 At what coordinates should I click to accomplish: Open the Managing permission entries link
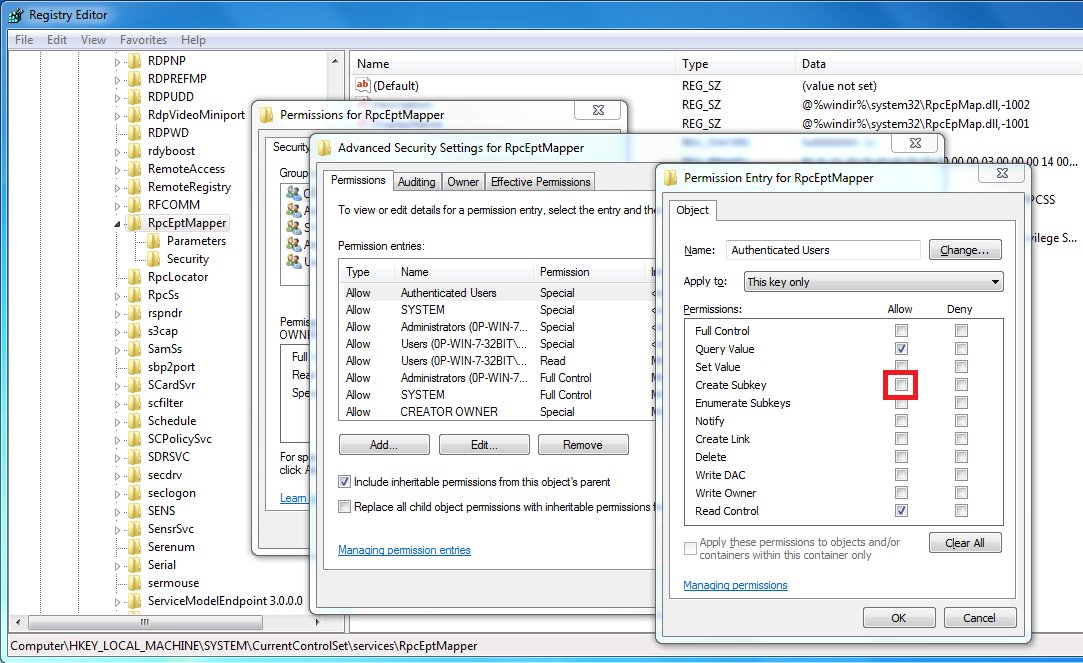pos(404,550)
